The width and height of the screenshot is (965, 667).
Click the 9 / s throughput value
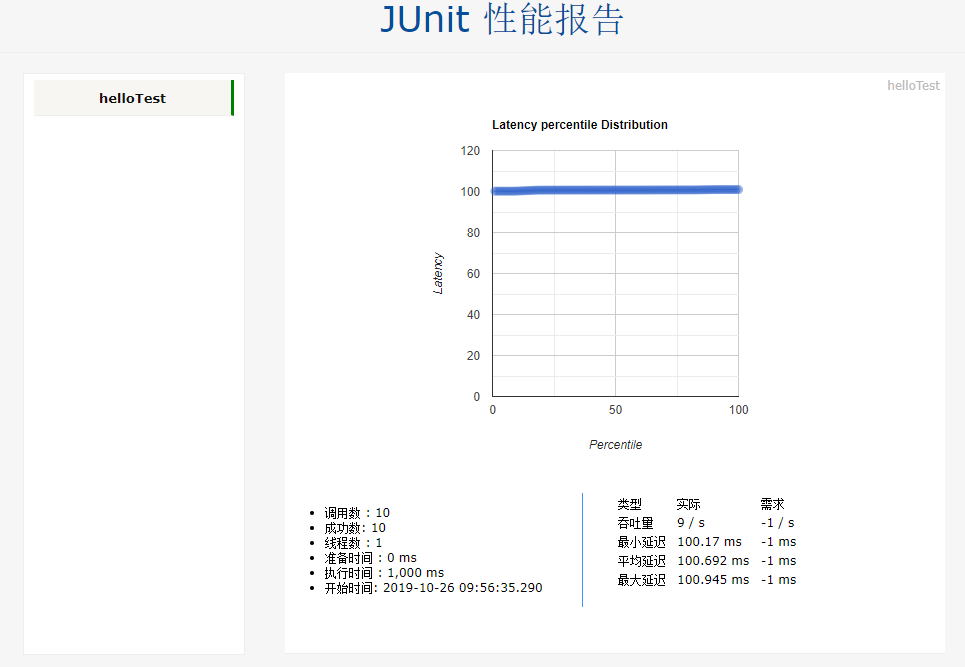[x=691, y=523]
